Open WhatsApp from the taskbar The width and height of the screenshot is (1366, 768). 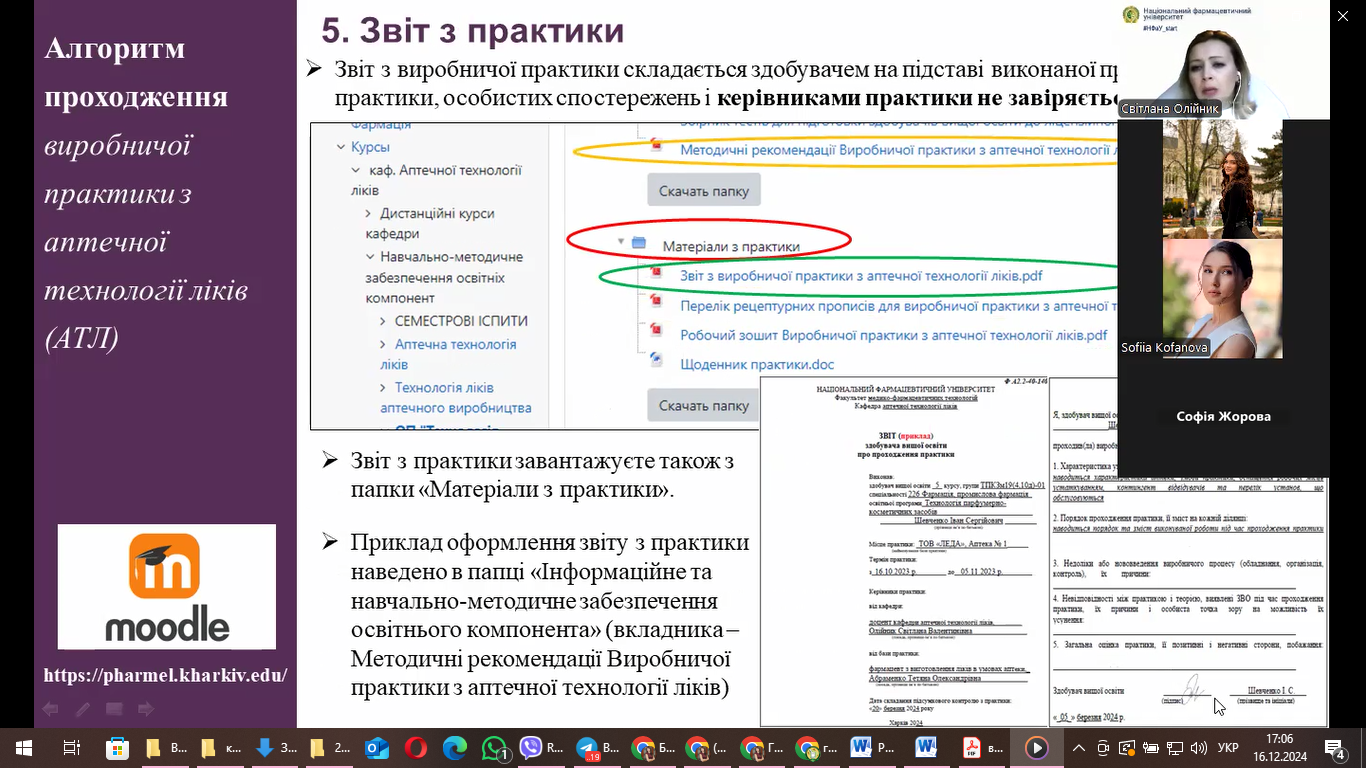click(495, 747)
